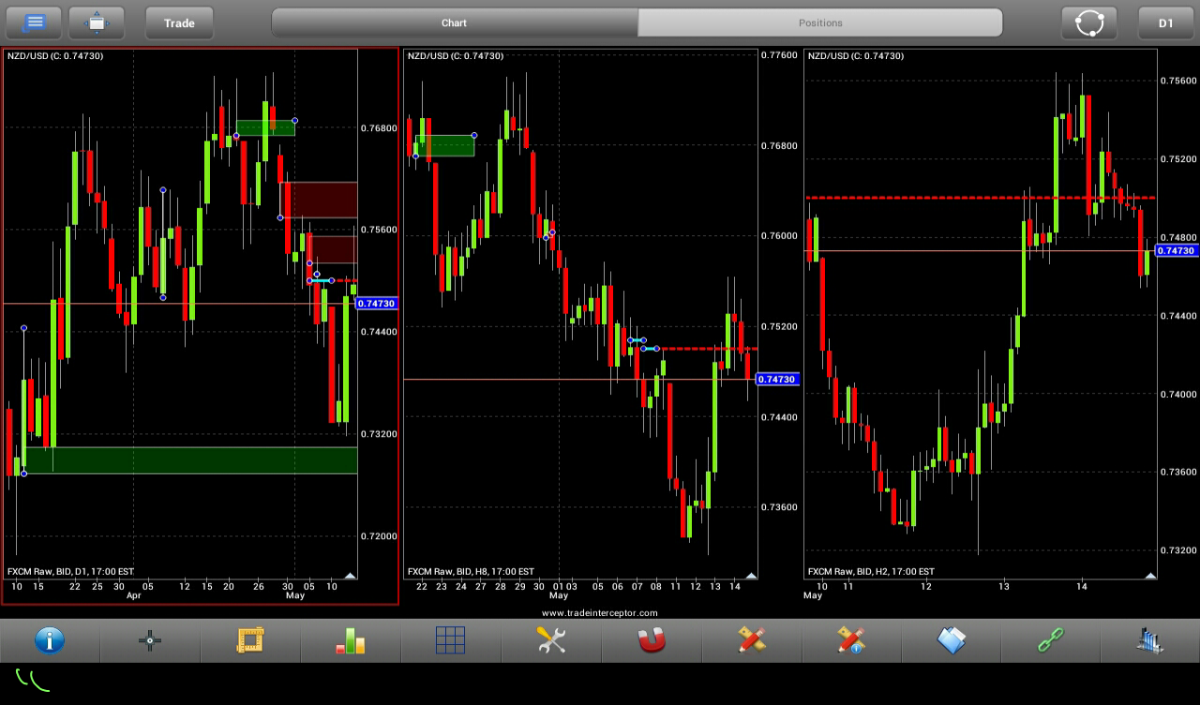1200x705 pixels.
Task: Visit the www.tradeinterceptor.com link
Action: (x=600, y=612)
